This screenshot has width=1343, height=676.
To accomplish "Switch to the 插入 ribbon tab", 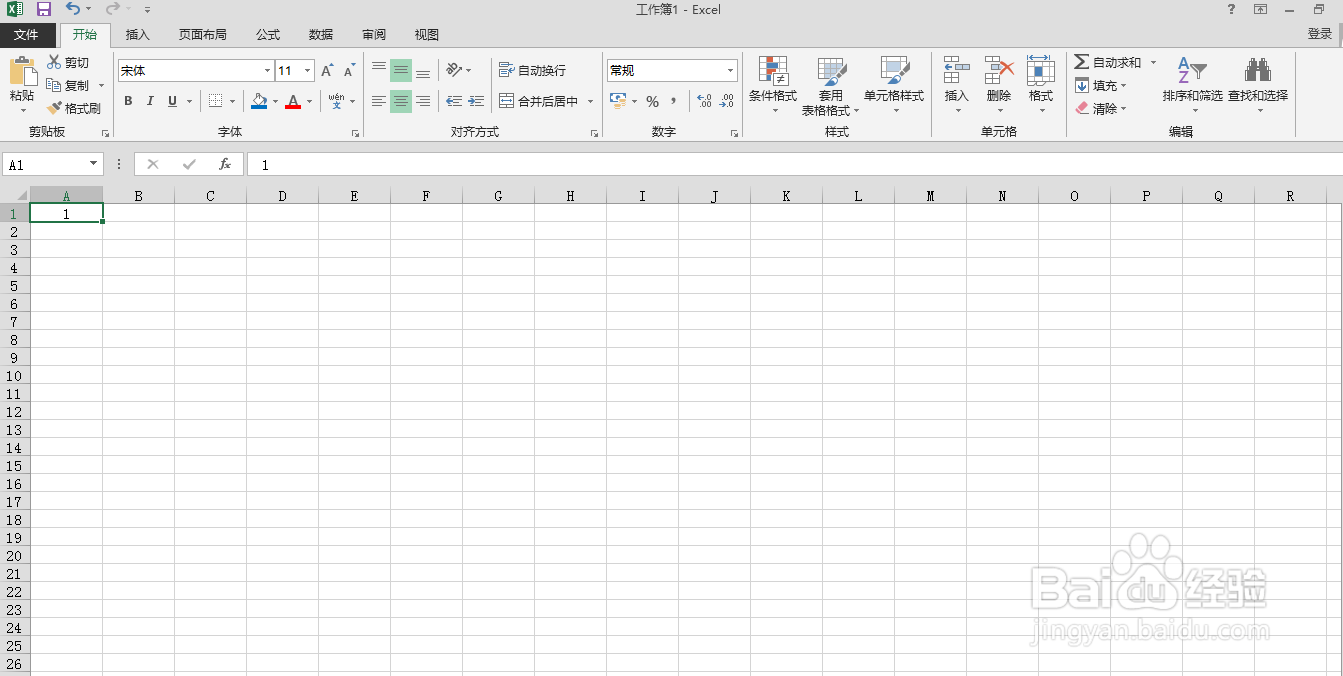I will click(x=137, y=34).
